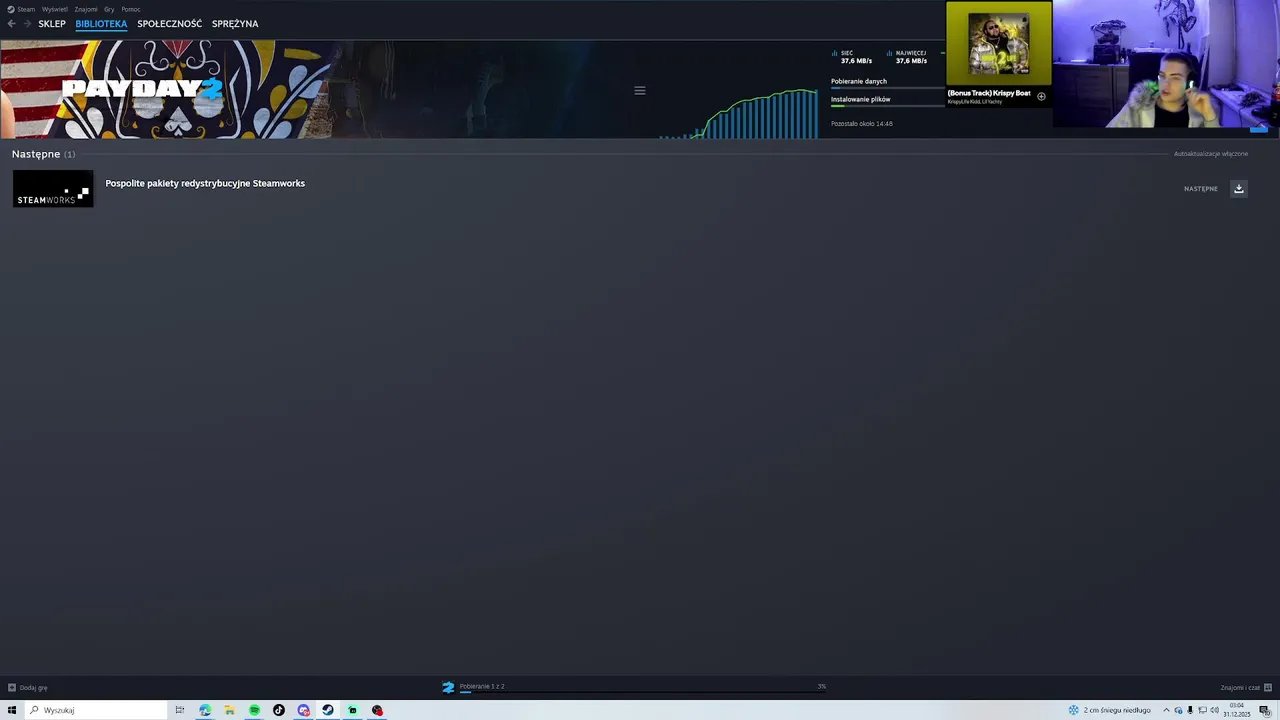The width and height of the screenshot is (1280, 720).
Task: Click the NAJWIĘCEJ peak speed stat
Action: pos(907,57)
